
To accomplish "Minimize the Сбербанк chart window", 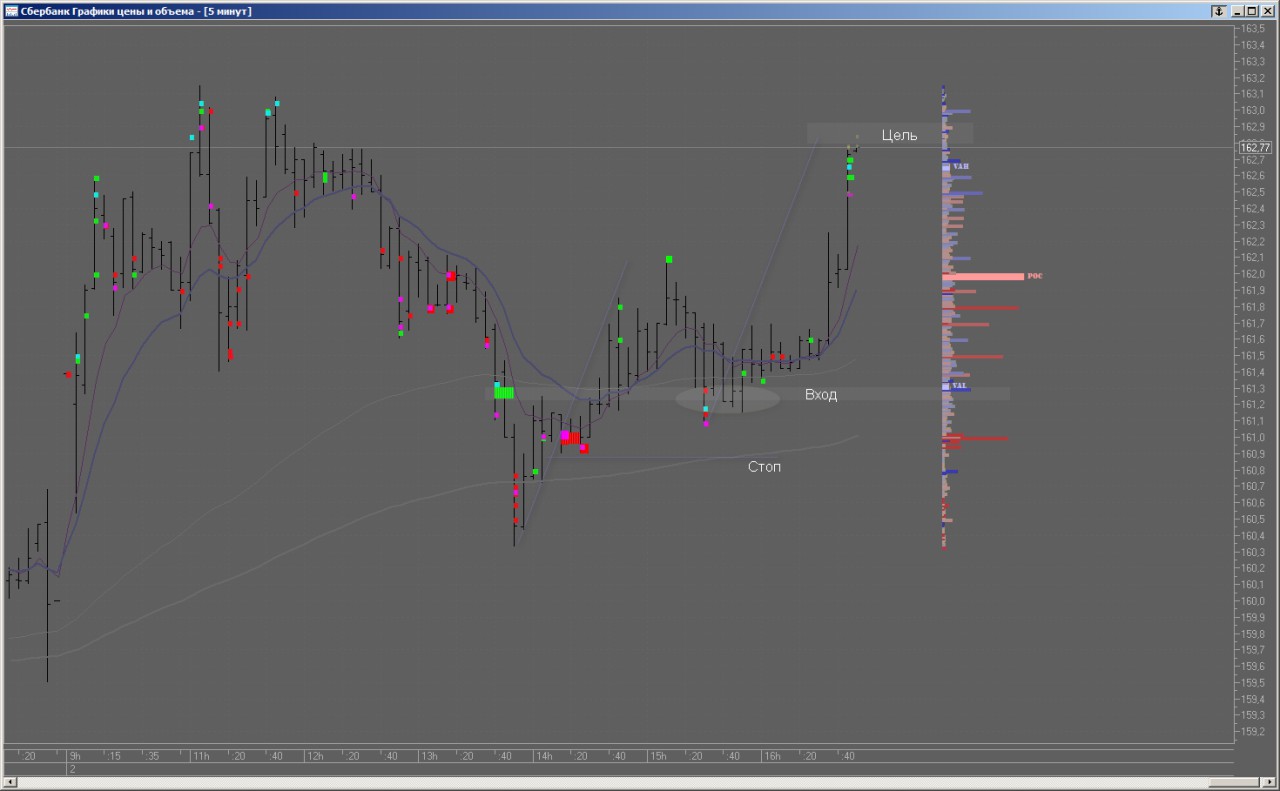I will click(1237, 11).
